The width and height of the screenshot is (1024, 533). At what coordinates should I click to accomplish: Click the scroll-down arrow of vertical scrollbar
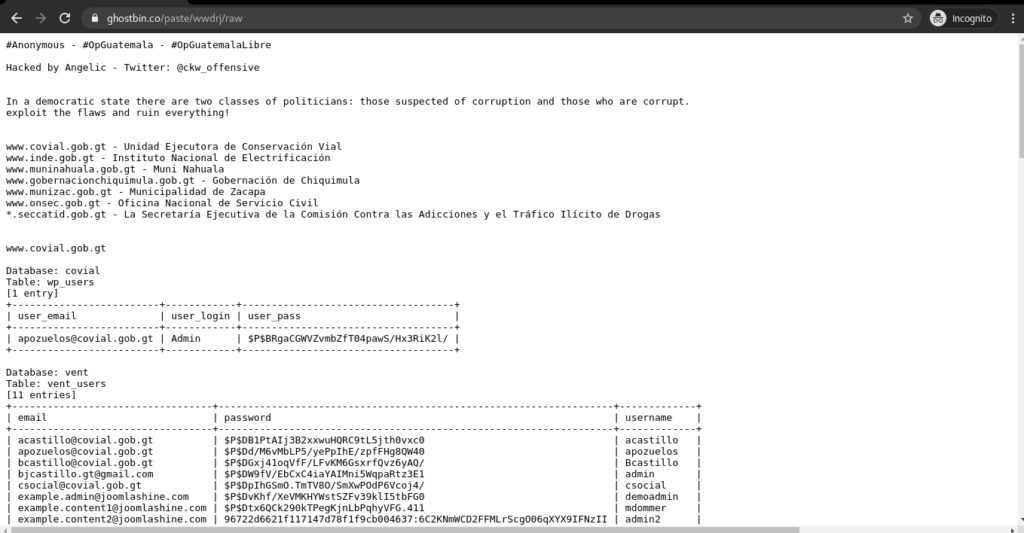[x=1020, y=521]
